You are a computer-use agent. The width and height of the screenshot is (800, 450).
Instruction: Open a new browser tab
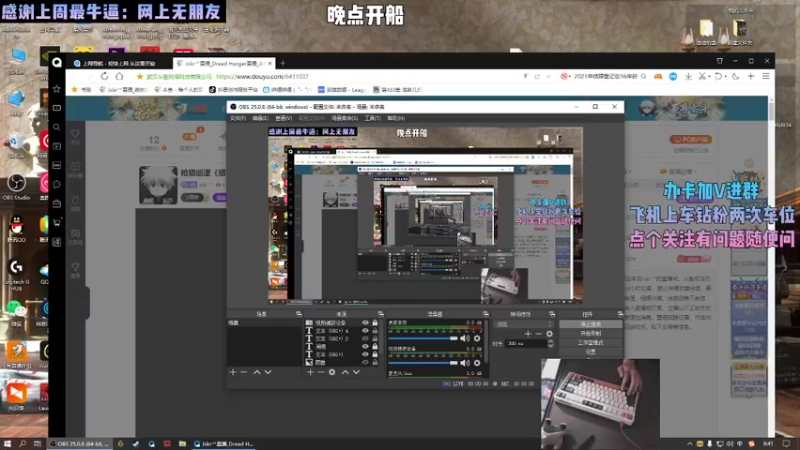click(x=283, y=63)
